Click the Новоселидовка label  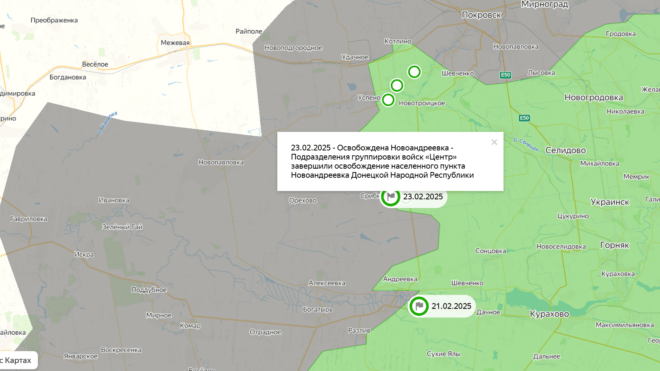coord(561,246)
